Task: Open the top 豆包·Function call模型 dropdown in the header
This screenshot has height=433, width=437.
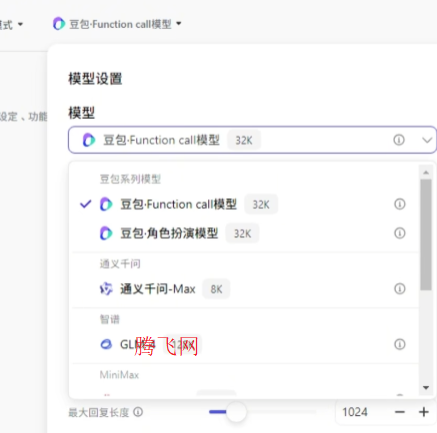Action: [117, 24]
